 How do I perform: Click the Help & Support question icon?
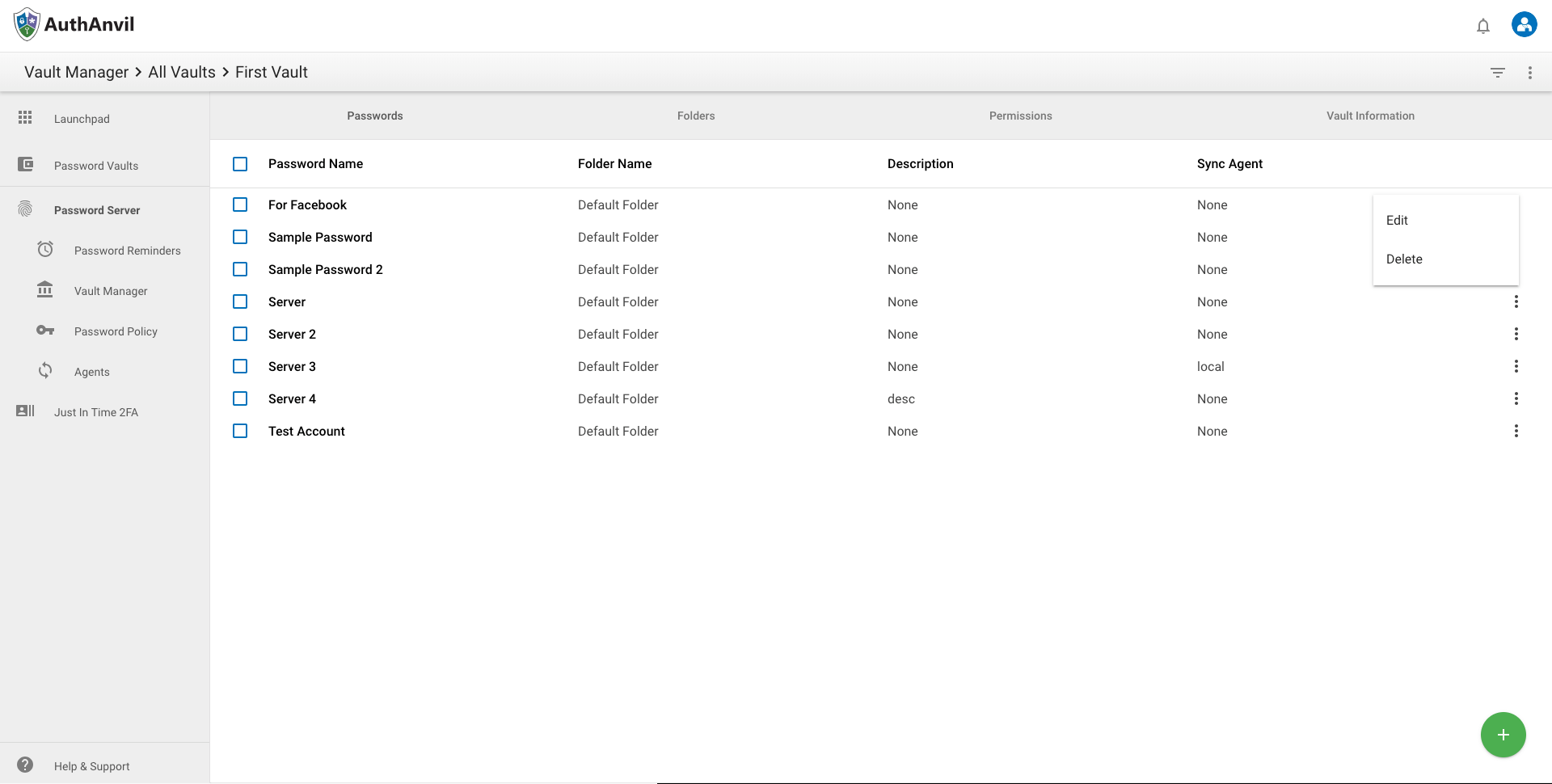(x=25, y=765)
